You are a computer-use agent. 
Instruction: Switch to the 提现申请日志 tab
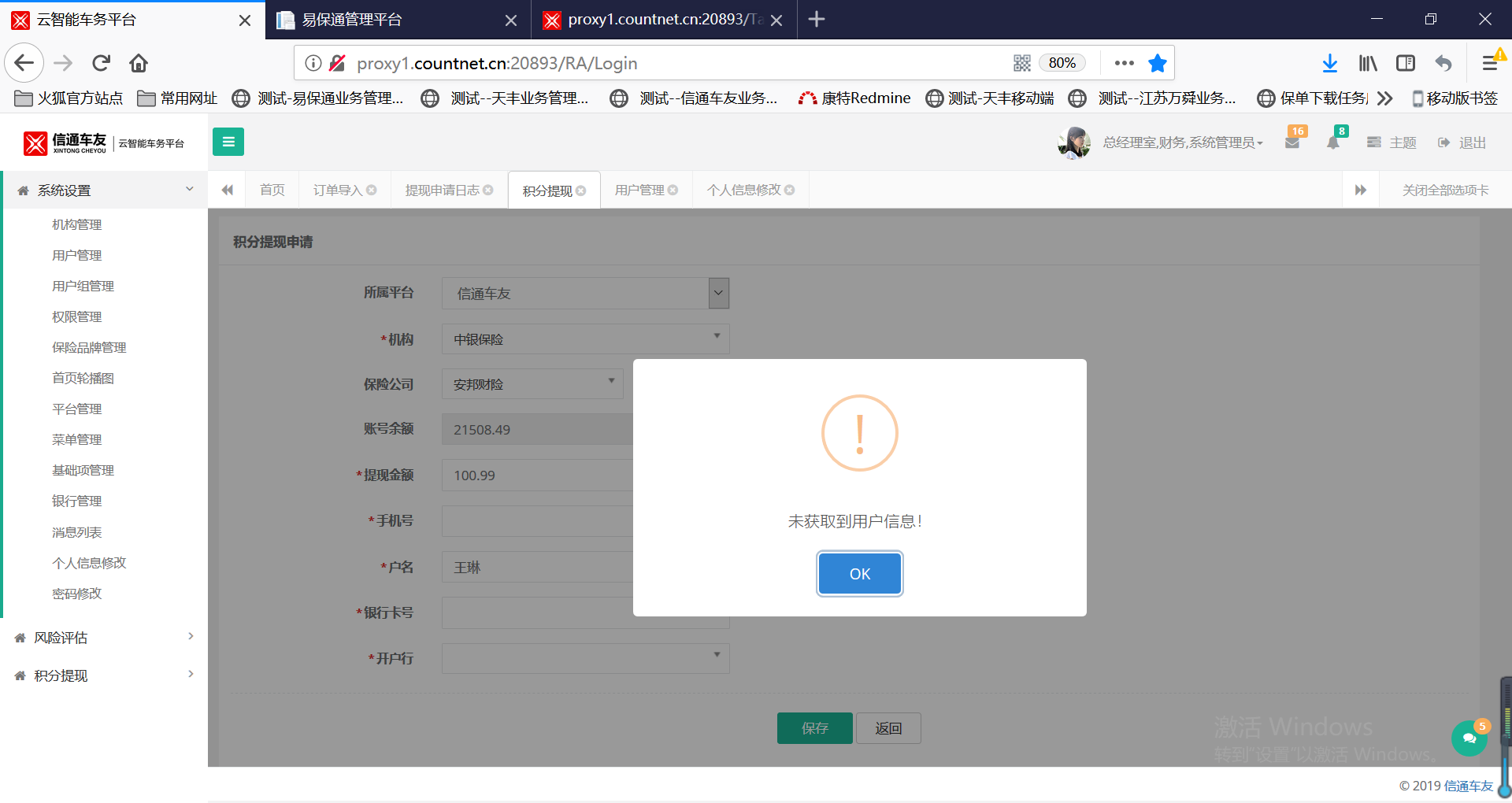point(443,190)
